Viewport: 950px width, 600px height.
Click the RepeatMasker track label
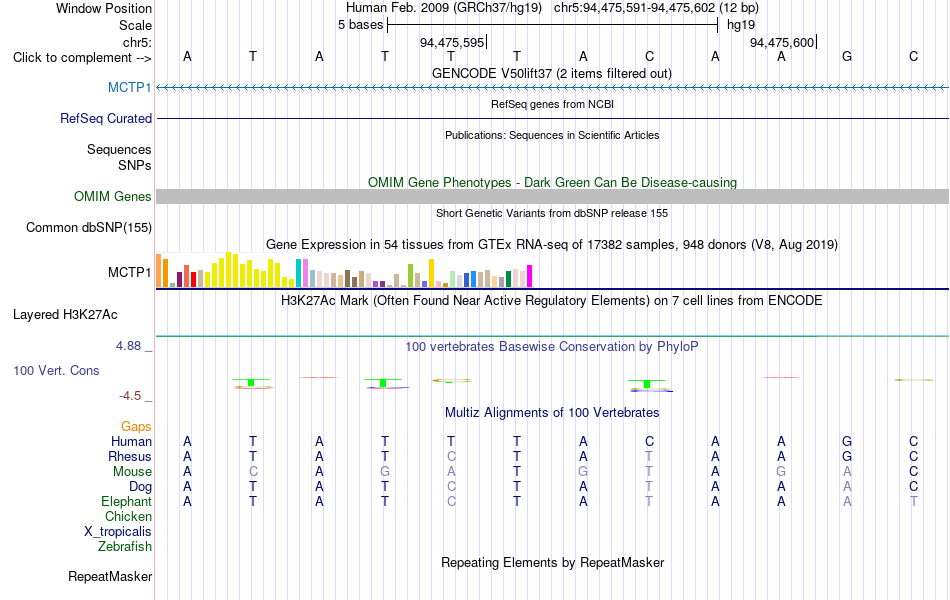110,576
